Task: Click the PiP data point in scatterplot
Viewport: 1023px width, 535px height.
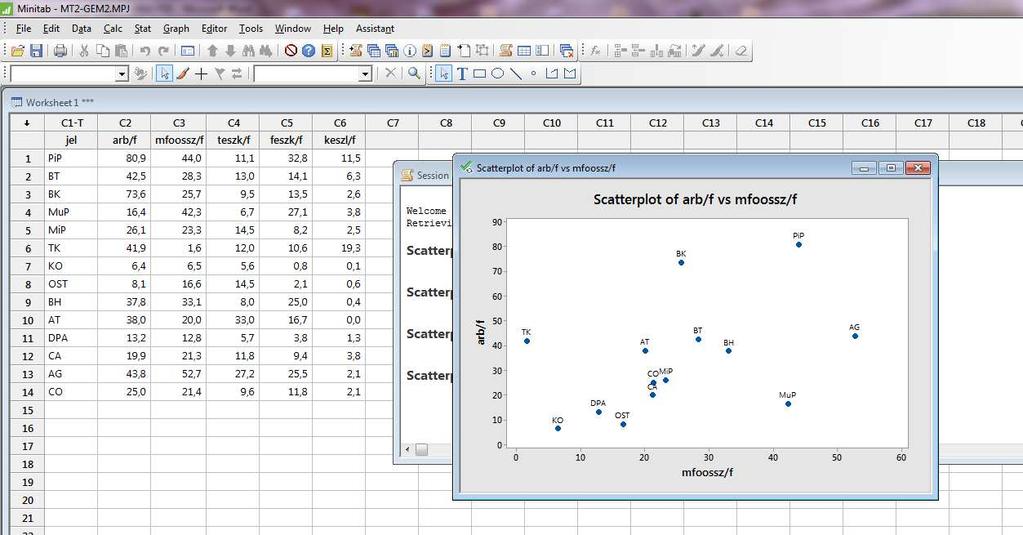Action: point(799,245)
